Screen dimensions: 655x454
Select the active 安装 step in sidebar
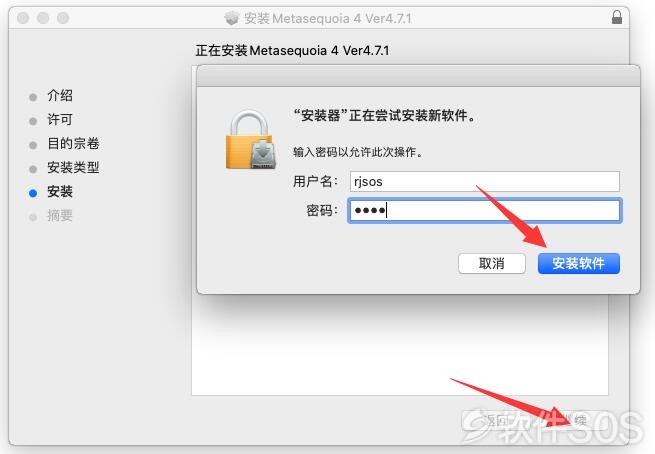(60, 192)
